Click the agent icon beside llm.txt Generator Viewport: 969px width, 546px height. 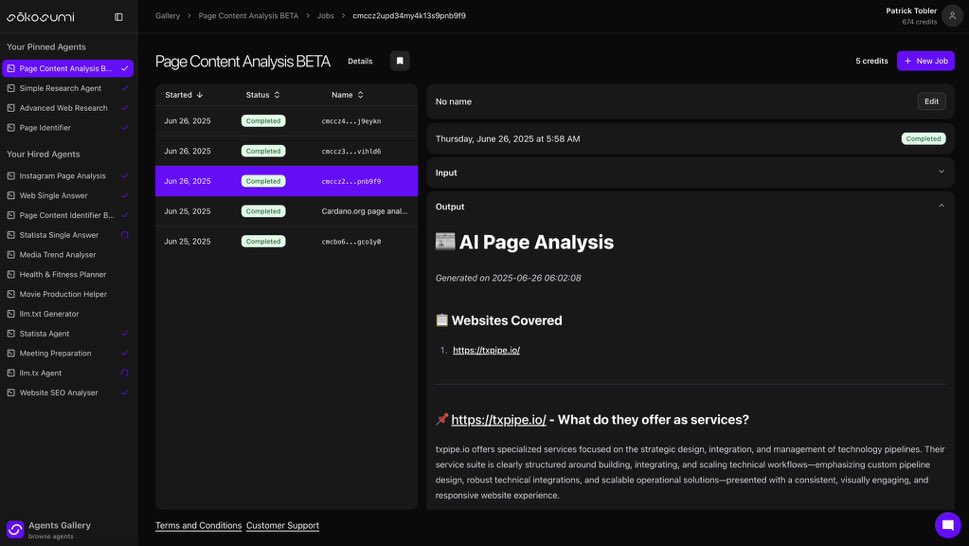11,314
